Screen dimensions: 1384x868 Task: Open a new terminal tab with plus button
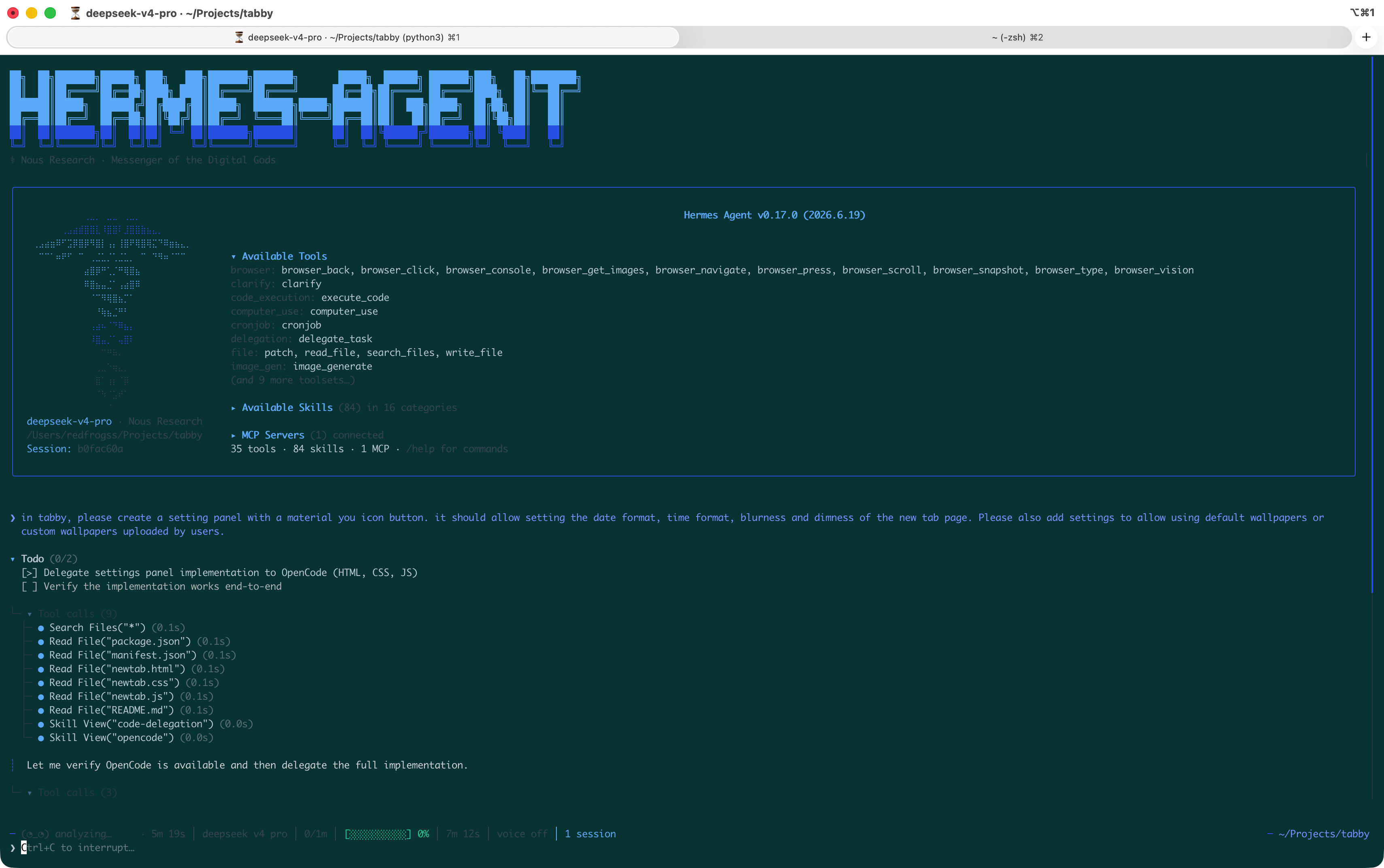[1366, 37]
